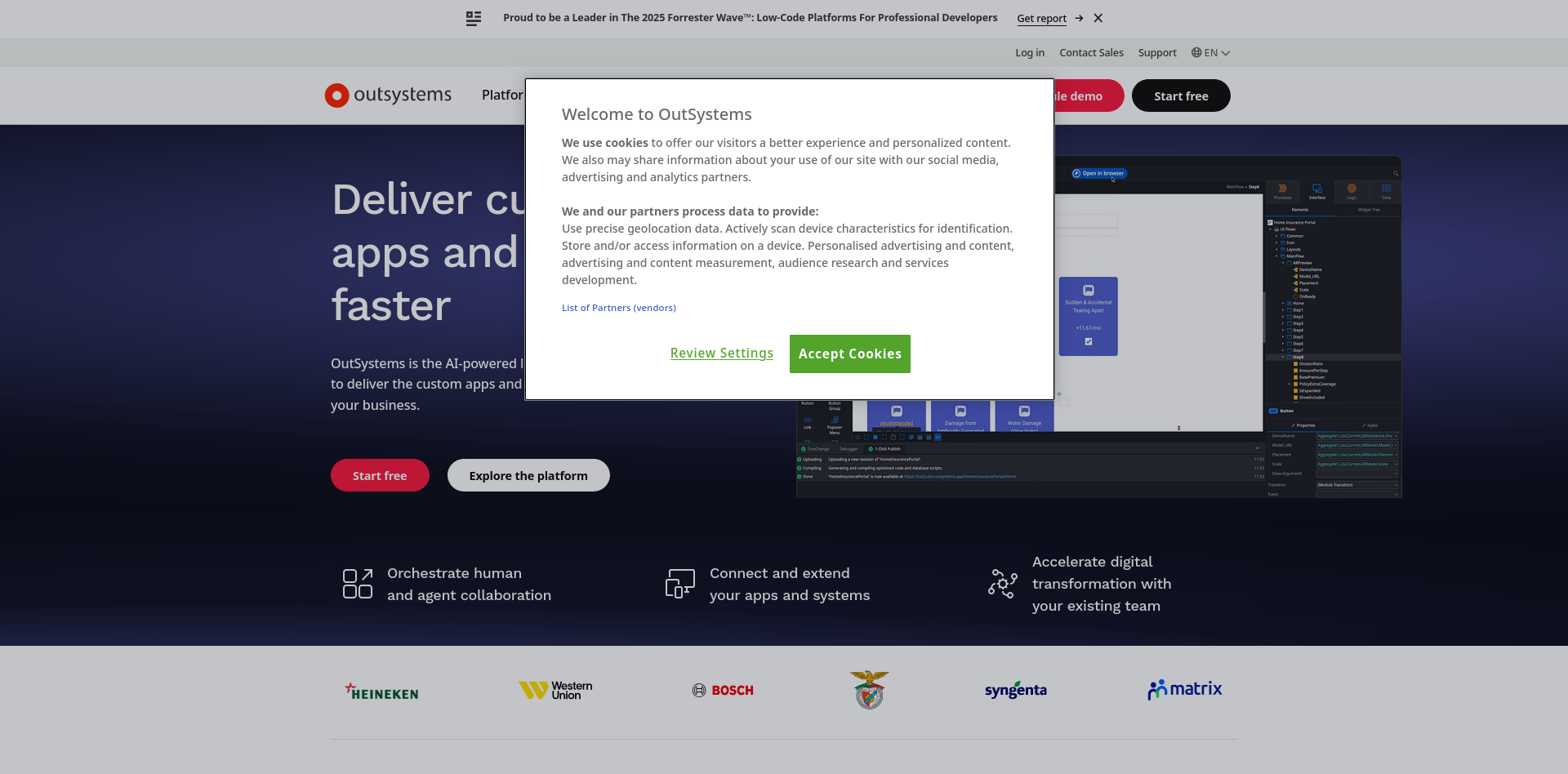Click Log in link
The image size is (1568, 774).
point(1030,53)
